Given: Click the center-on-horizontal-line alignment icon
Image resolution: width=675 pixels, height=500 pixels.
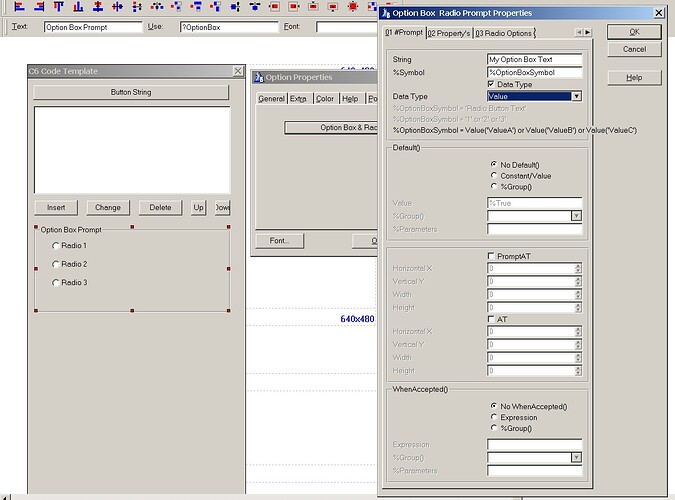Looking at the screenshot, I should pos(118,6).
